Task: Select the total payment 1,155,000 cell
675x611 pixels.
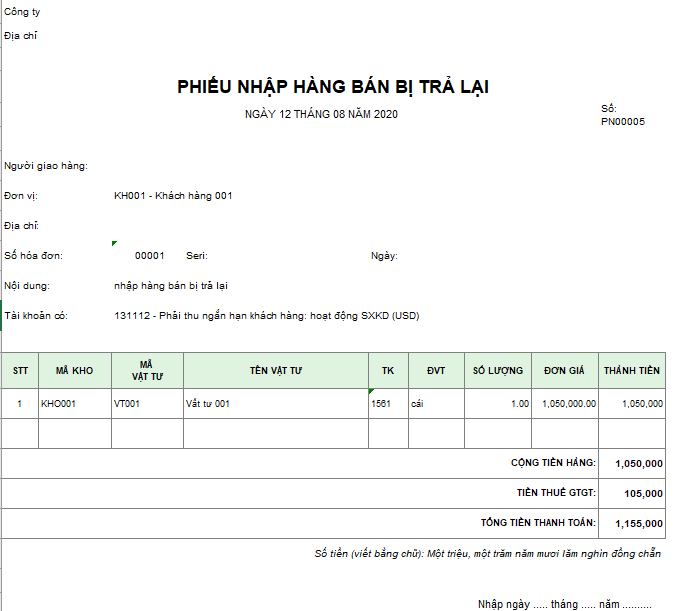Action: click(637, 523)
